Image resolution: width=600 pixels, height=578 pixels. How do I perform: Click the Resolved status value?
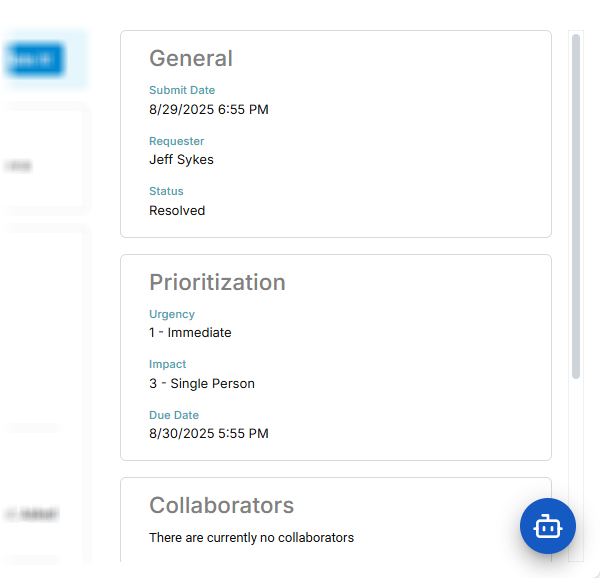click(x=177, y=210)
